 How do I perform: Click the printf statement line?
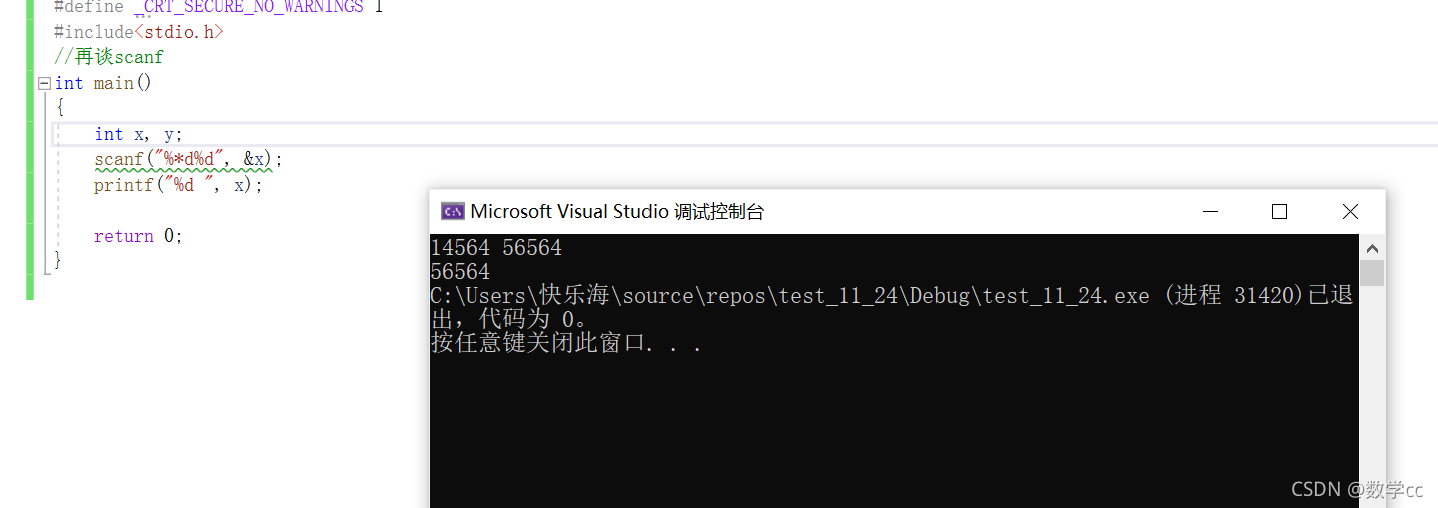(178, 185)
